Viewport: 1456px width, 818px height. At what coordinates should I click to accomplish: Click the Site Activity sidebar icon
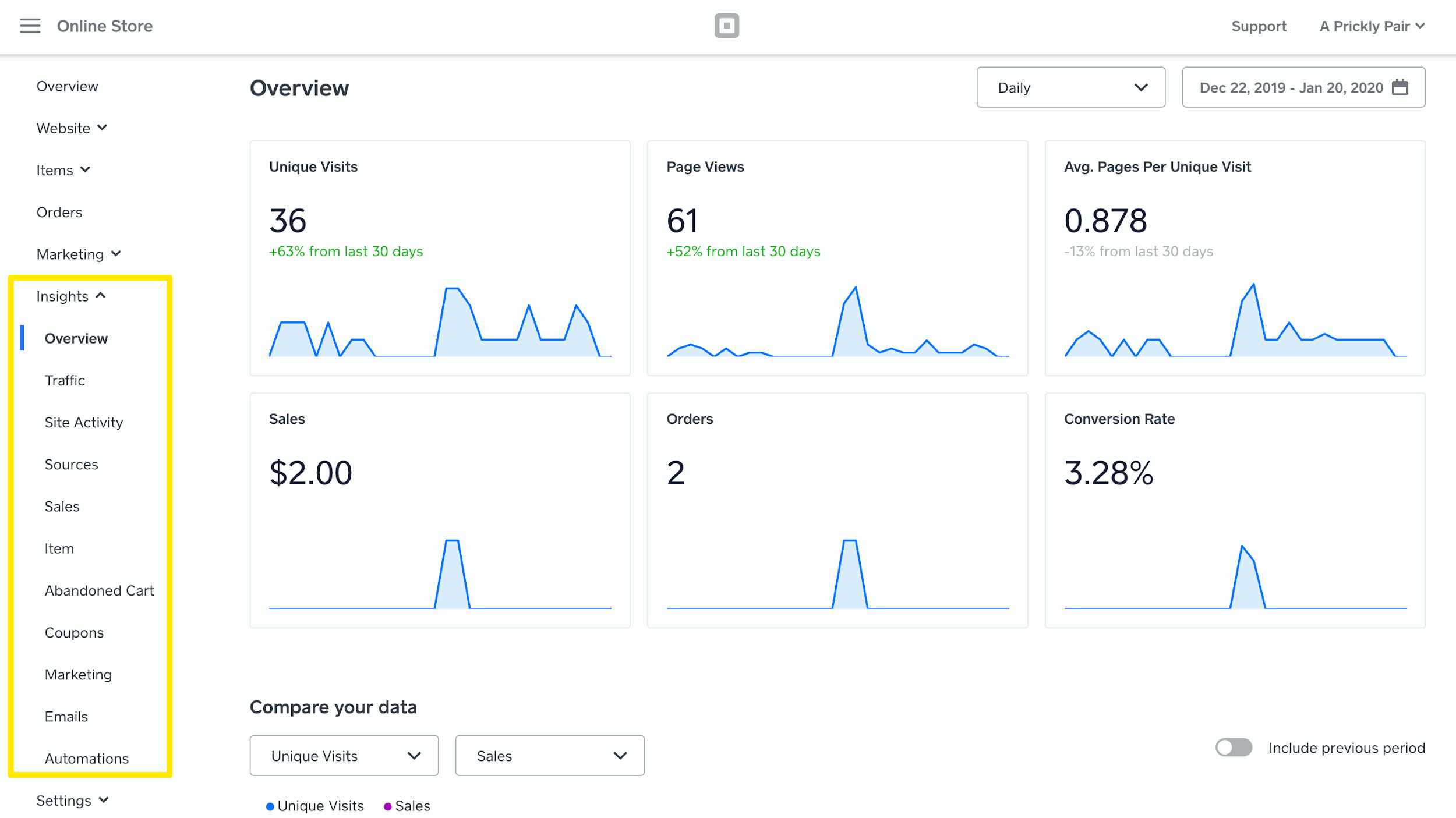point(83,422)
